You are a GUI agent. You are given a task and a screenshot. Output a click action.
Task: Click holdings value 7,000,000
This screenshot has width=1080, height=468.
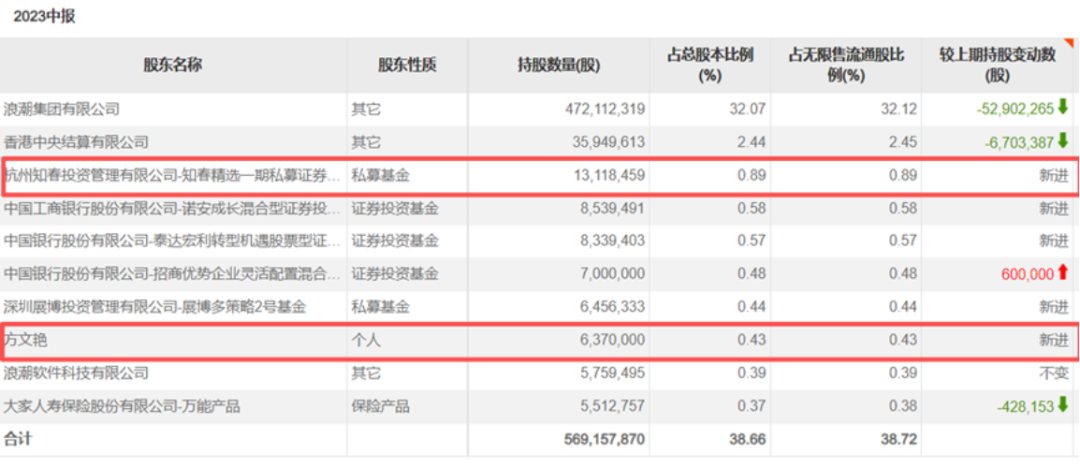610,274
